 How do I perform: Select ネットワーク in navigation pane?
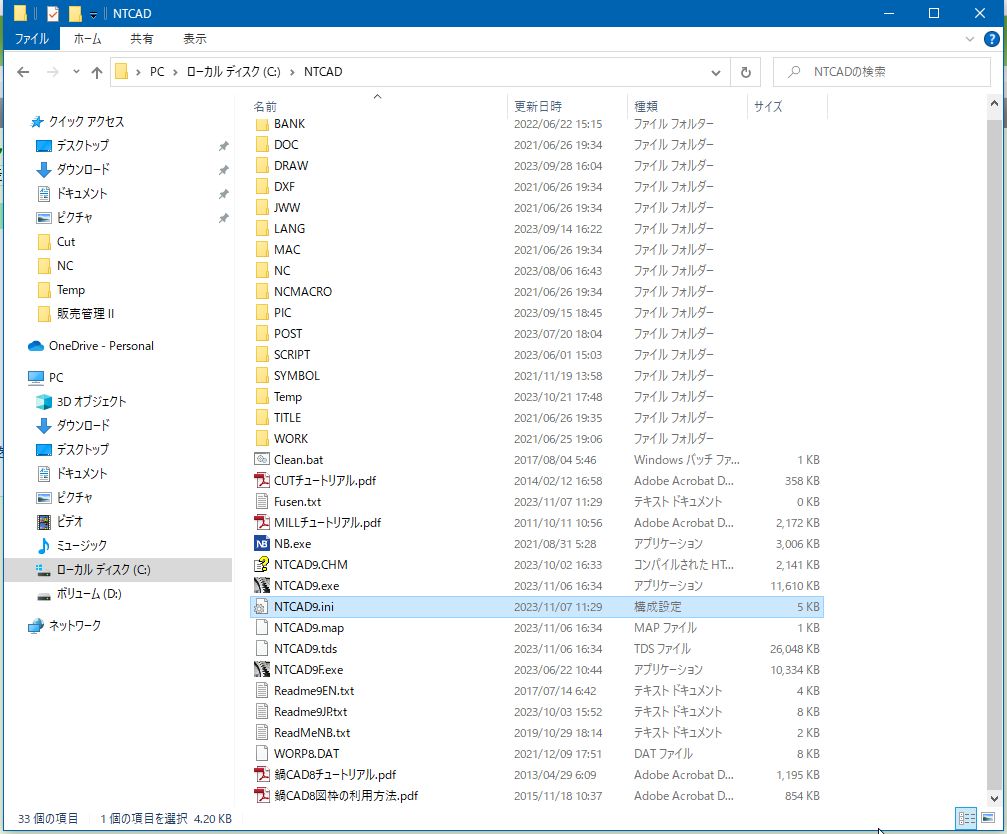[x=74, y=625]
